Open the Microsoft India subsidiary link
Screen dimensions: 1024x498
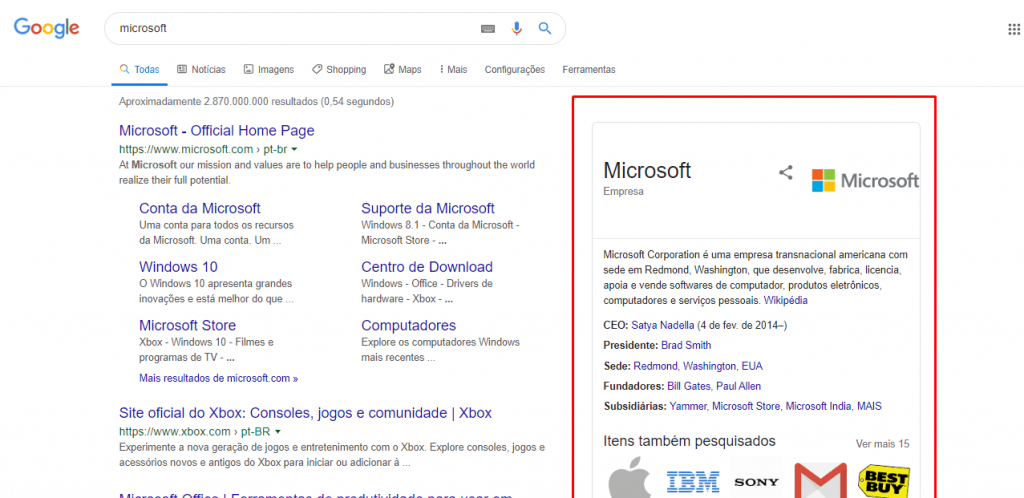818,407
